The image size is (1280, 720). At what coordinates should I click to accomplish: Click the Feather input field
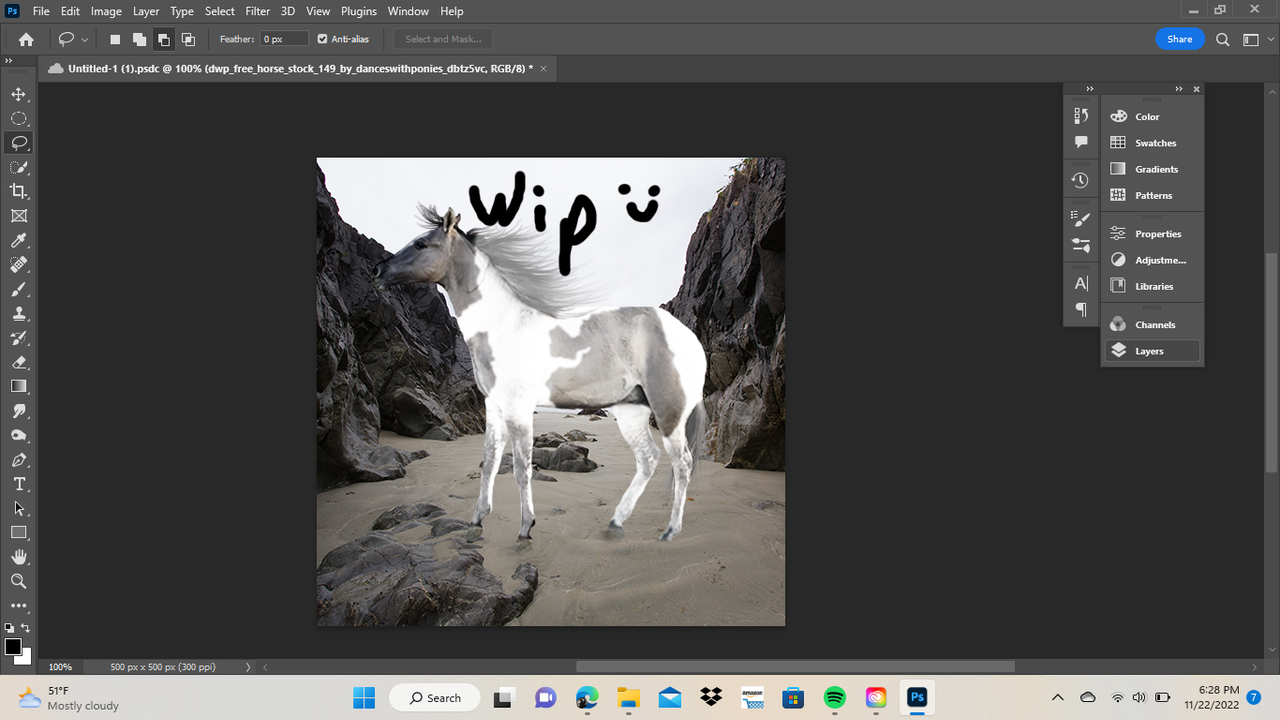tap(284, 39)
